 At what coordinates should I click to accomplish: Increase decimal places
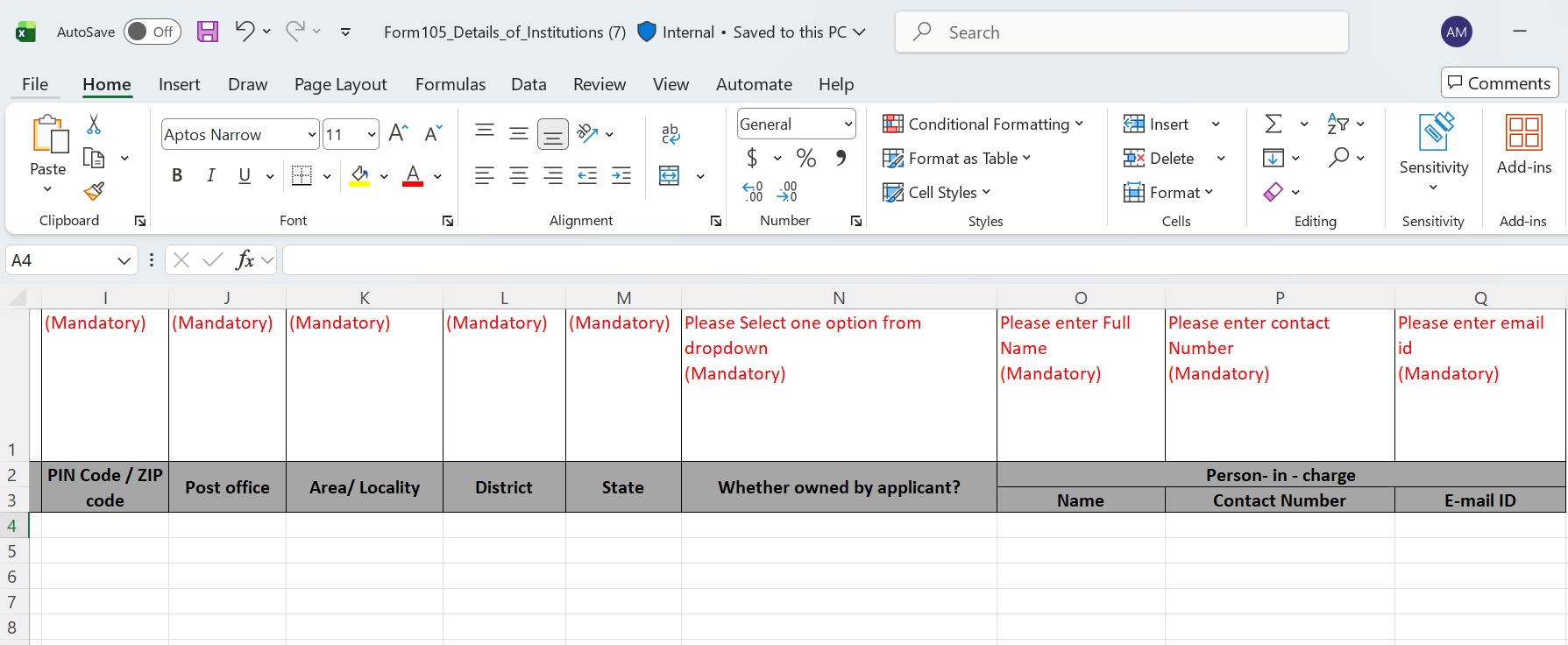753,191
